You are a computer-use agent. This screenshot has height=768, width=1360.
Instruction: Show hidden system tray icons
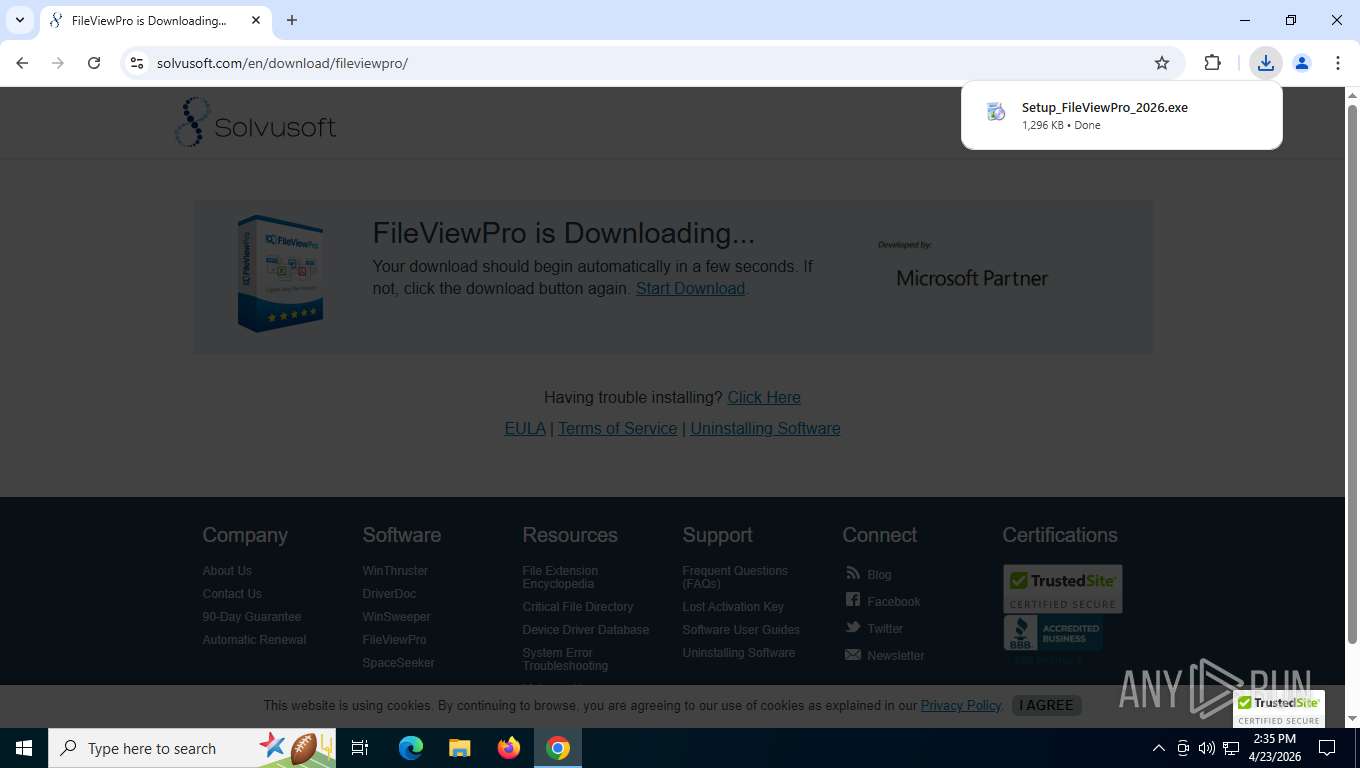1159,748
